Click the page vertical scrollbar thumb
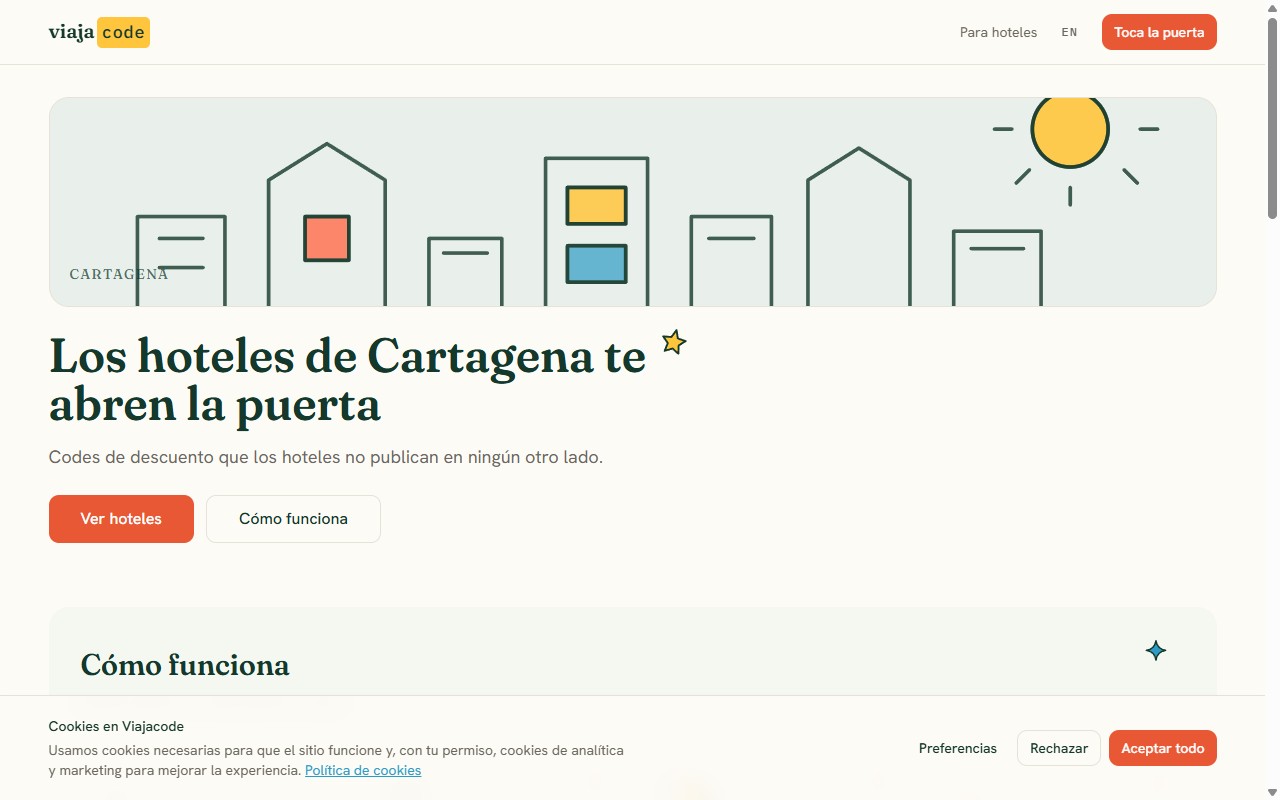Screen dimensions: 1280x800 [x=1273, y=118]
